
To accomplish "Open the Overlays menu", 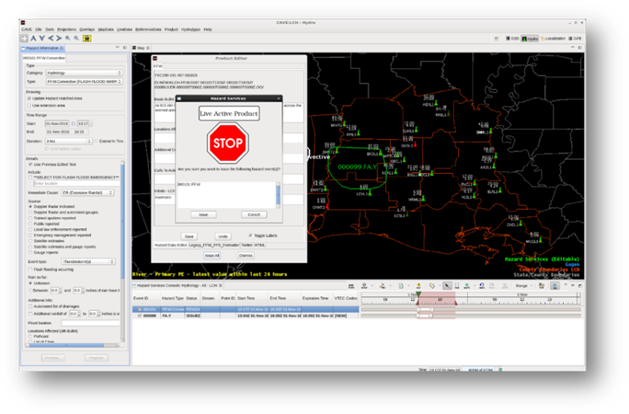I will [x=87, y=29].
